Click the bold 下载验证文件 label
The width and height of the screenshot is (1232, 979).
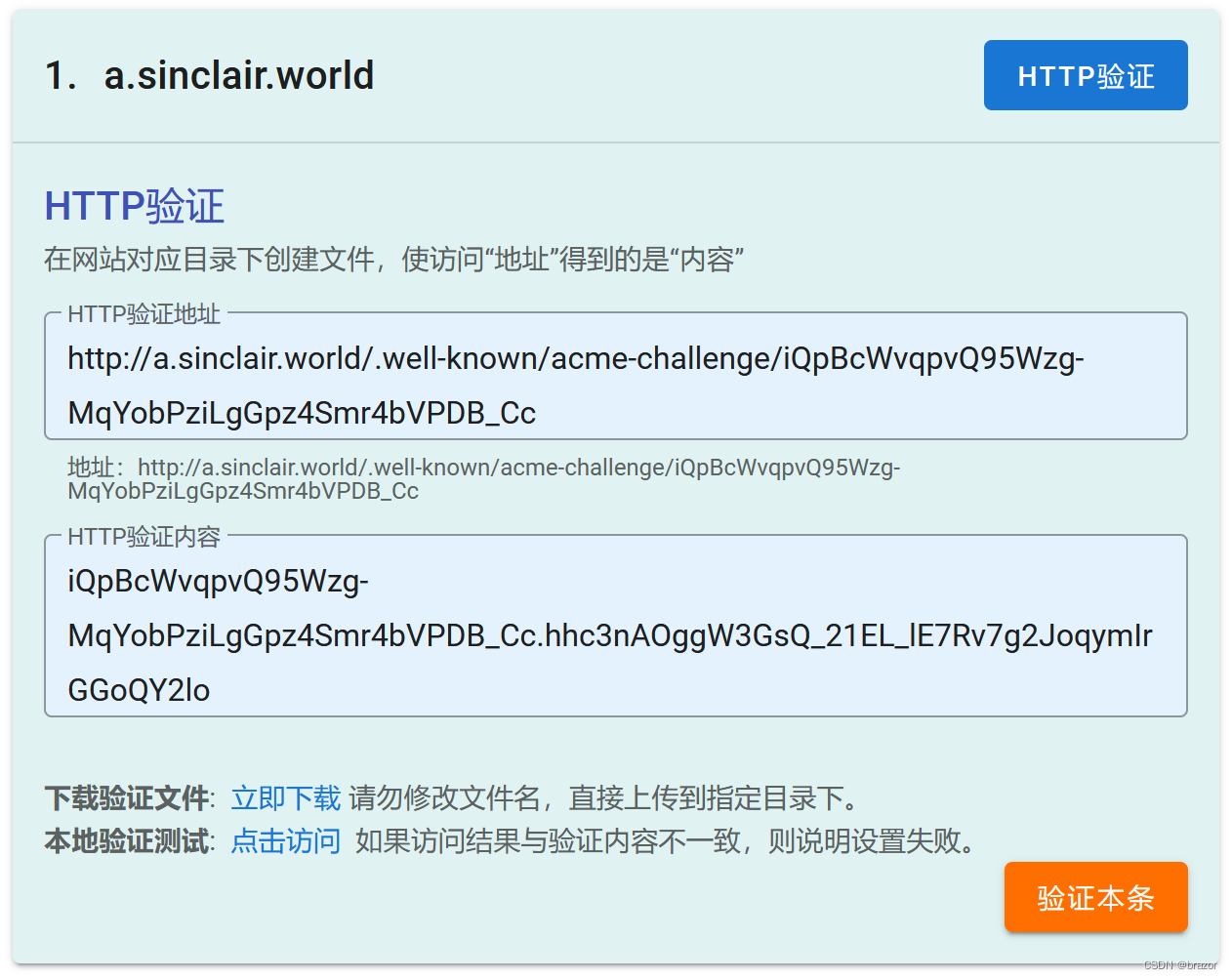[x=127, y=798]
